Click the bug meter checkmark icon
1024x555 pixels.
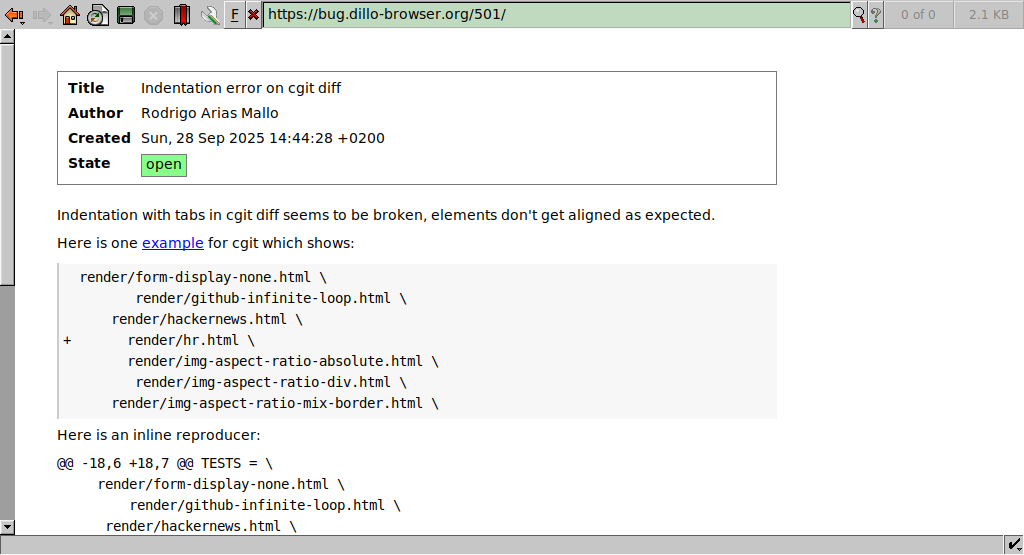[x=1015, y=544]
